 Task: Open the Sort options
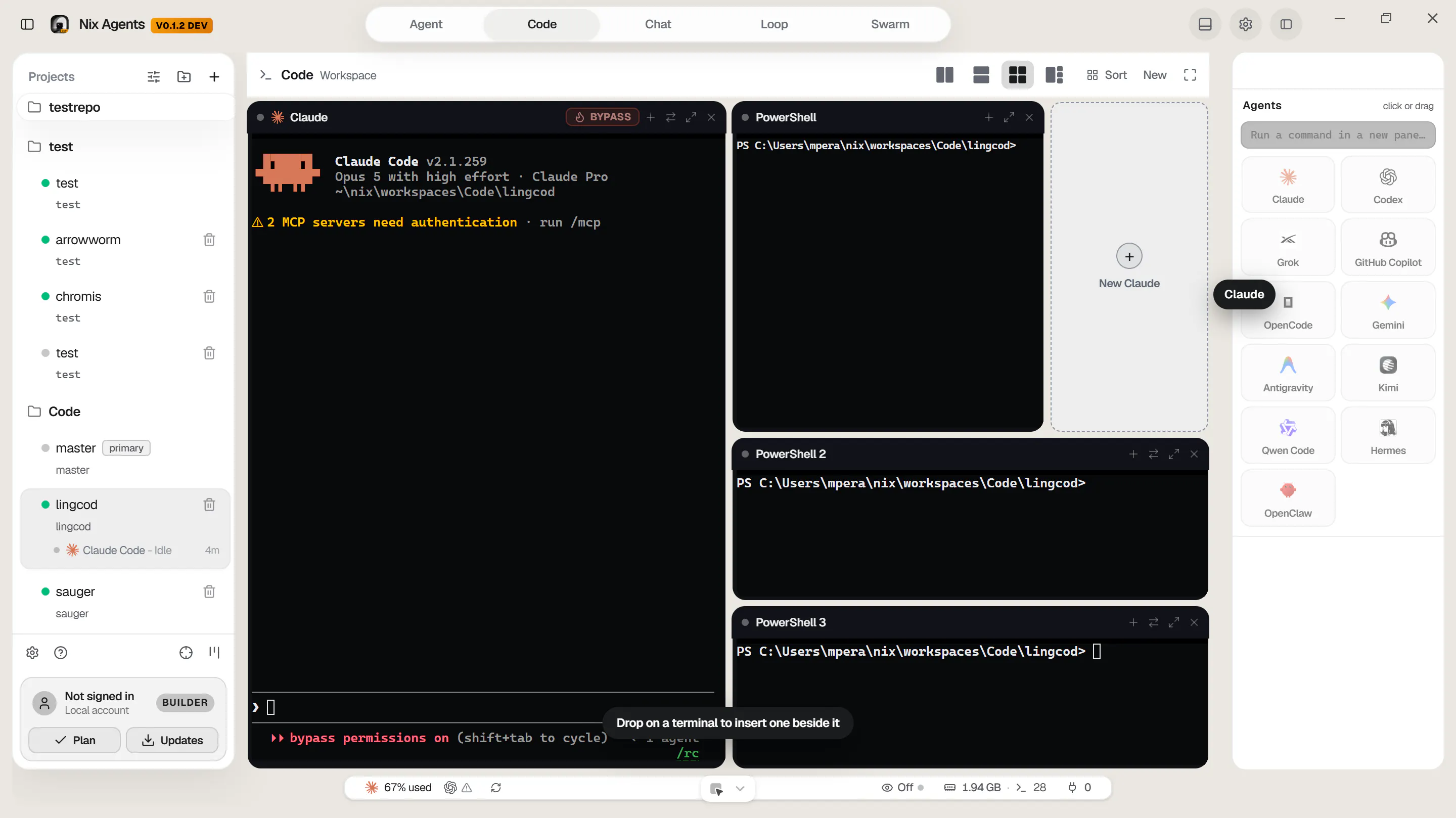click(x=1106, y=75)
